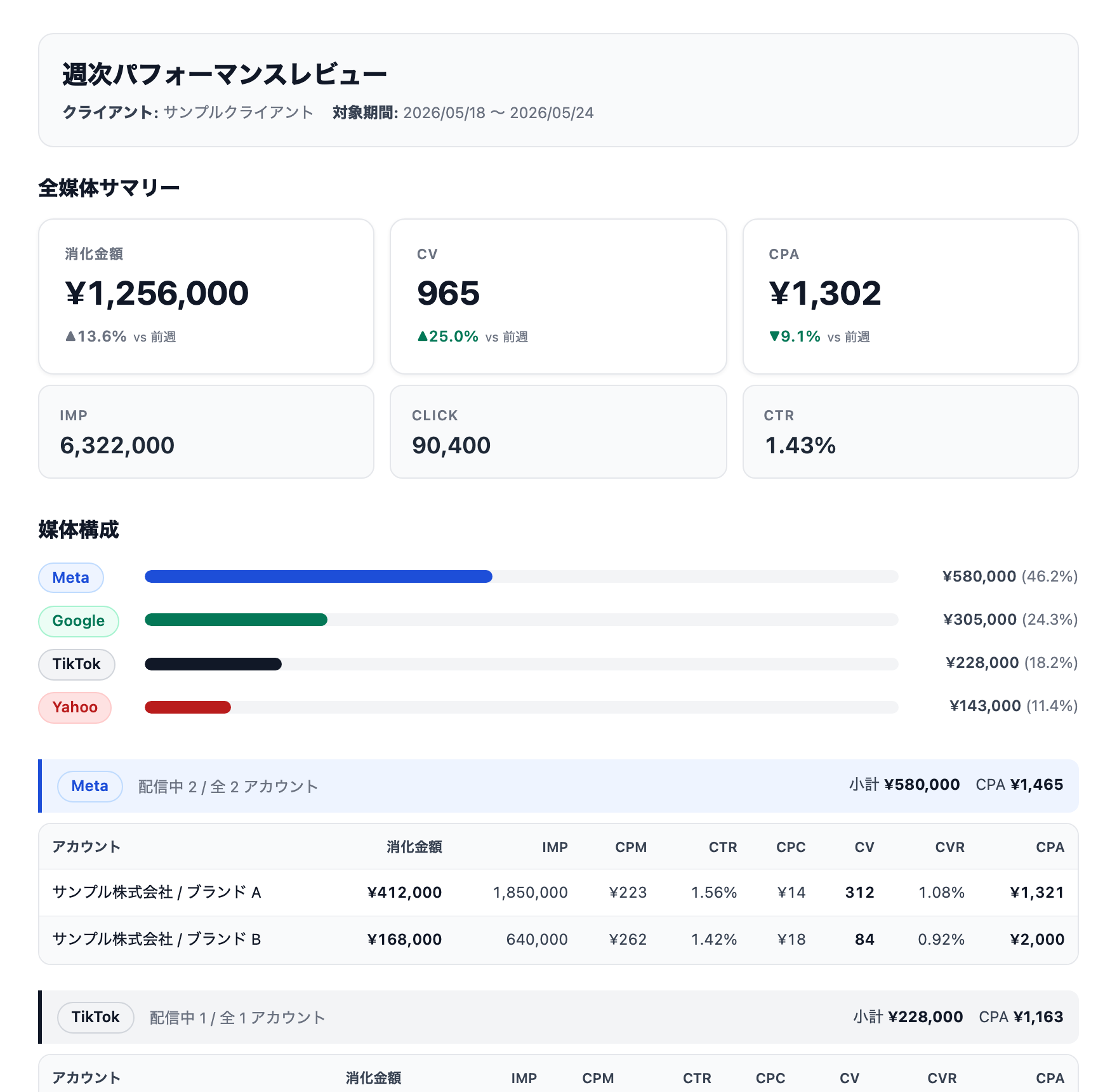Click the 1.42% CTR cell

(714, 940)
